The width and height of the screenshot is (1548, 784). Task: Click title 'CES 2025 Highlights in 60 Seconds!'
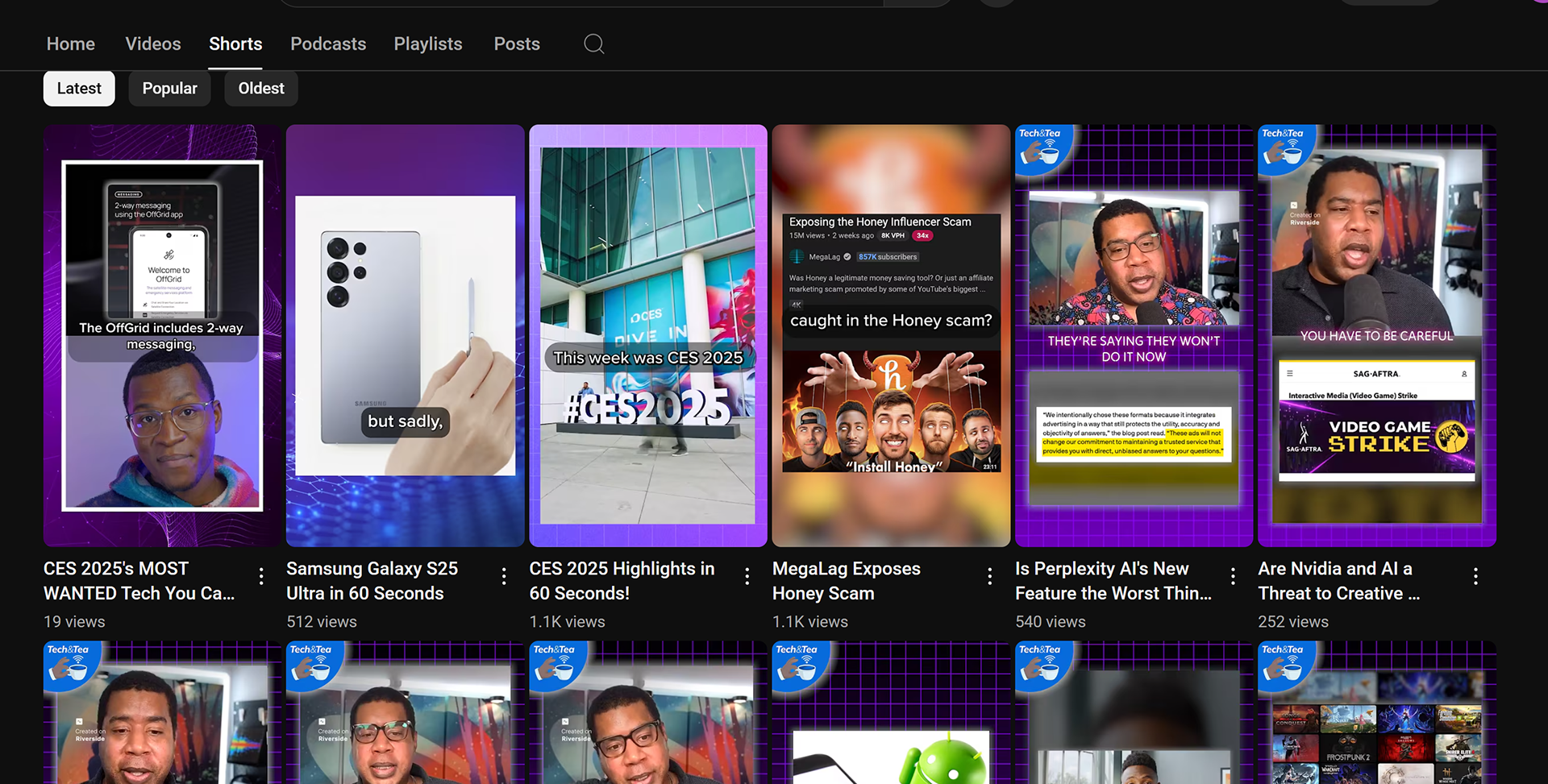point(622,581)
